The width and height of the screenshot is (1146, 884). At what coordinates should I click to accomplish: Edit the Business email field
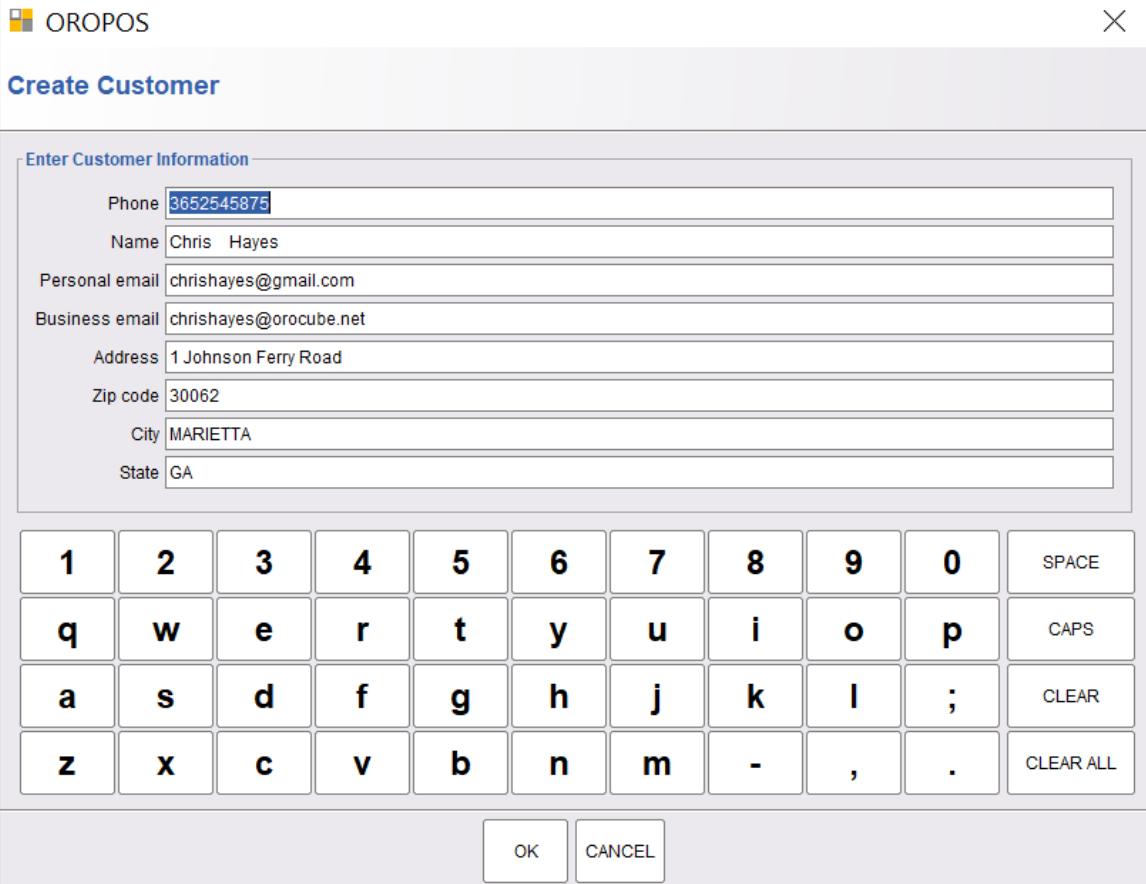(639, 319)
